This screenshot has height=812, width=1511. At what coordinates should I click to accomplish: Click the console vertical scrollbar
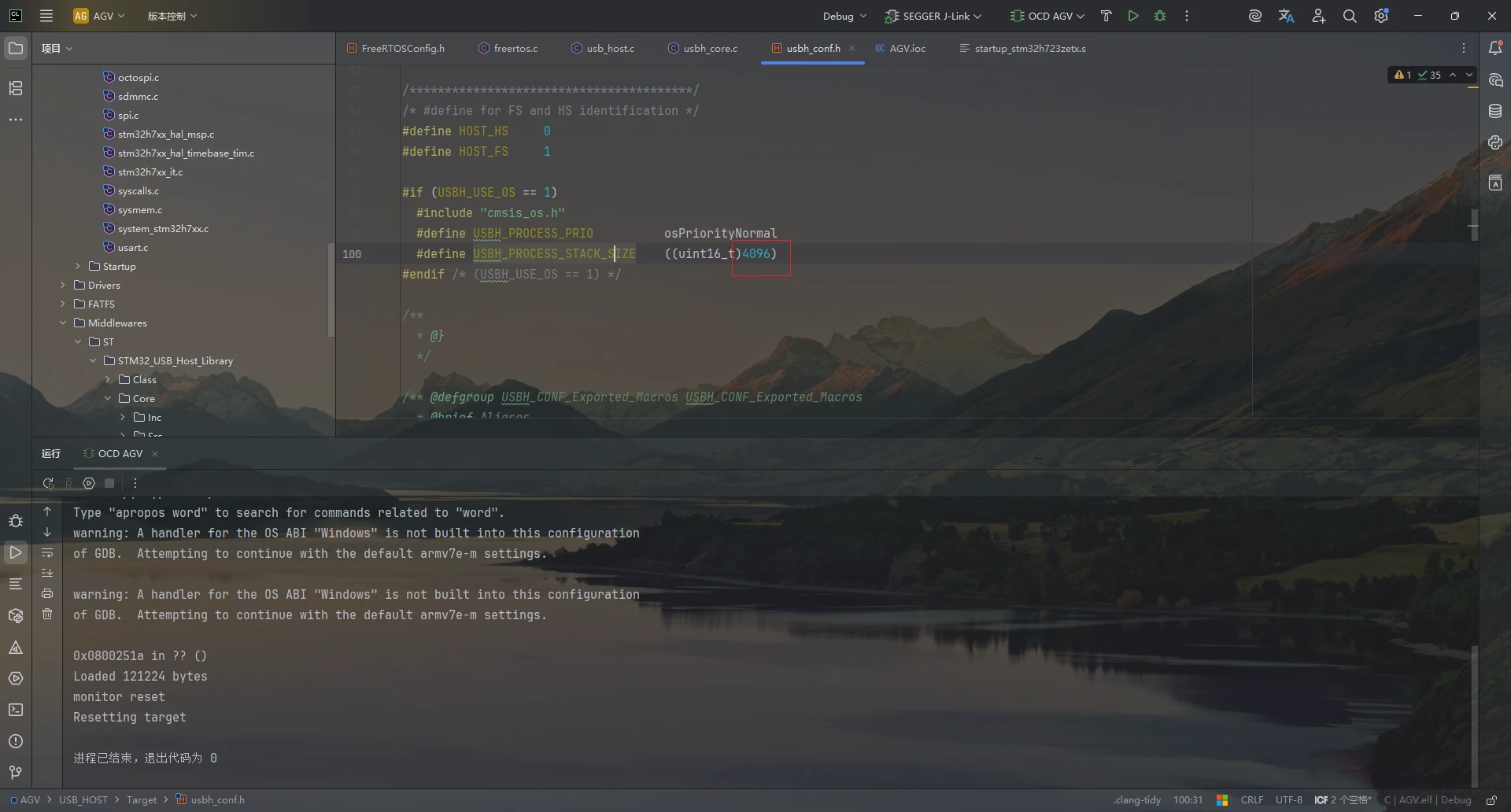tap(1474, 715)
